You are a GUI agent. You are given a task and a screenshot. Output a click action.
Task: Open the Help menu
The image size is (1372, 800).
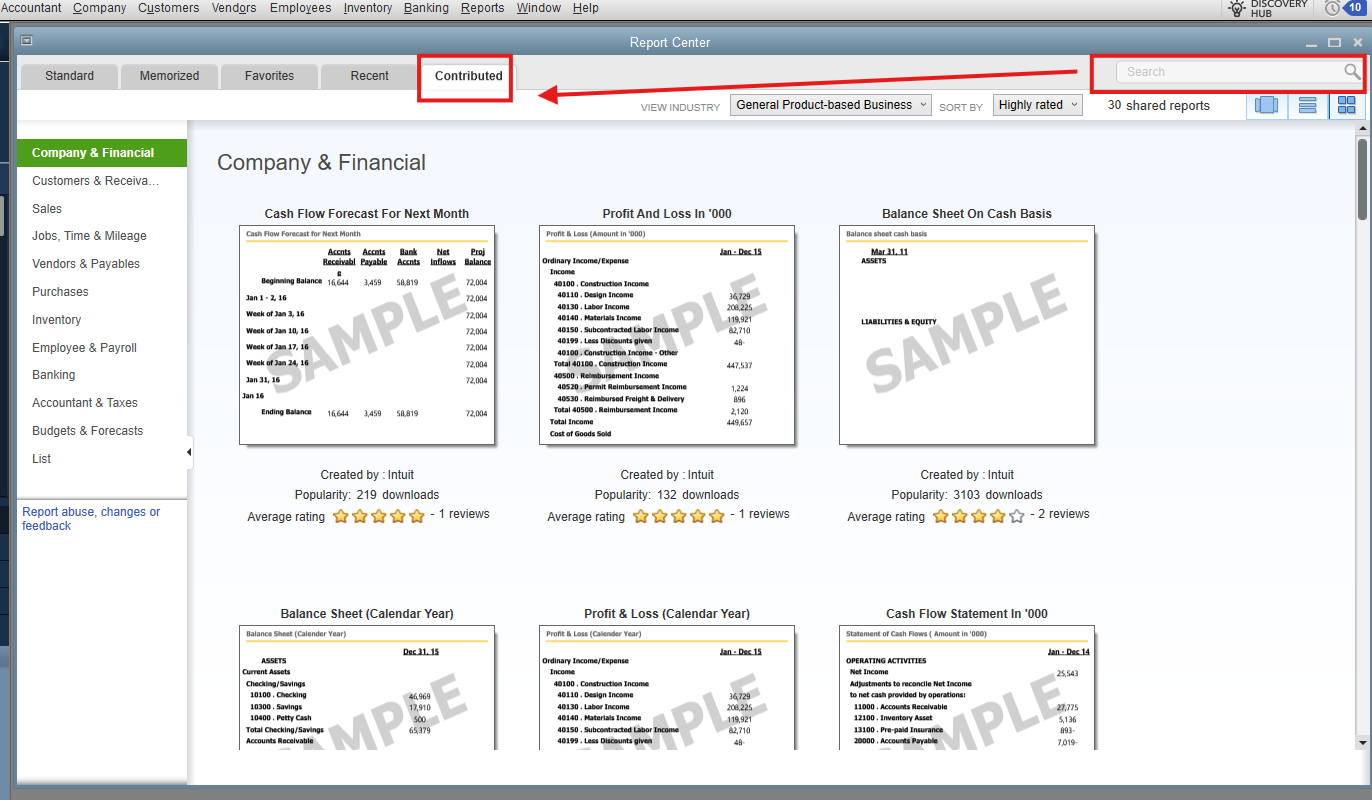tap(585, 8)
